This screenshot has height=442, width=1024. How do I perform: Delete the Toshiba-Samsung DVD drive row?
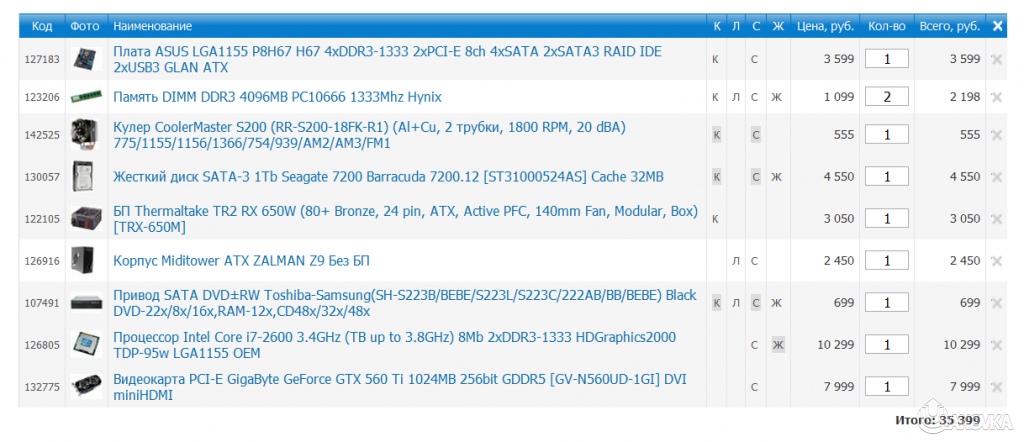[x=997, y=303]
